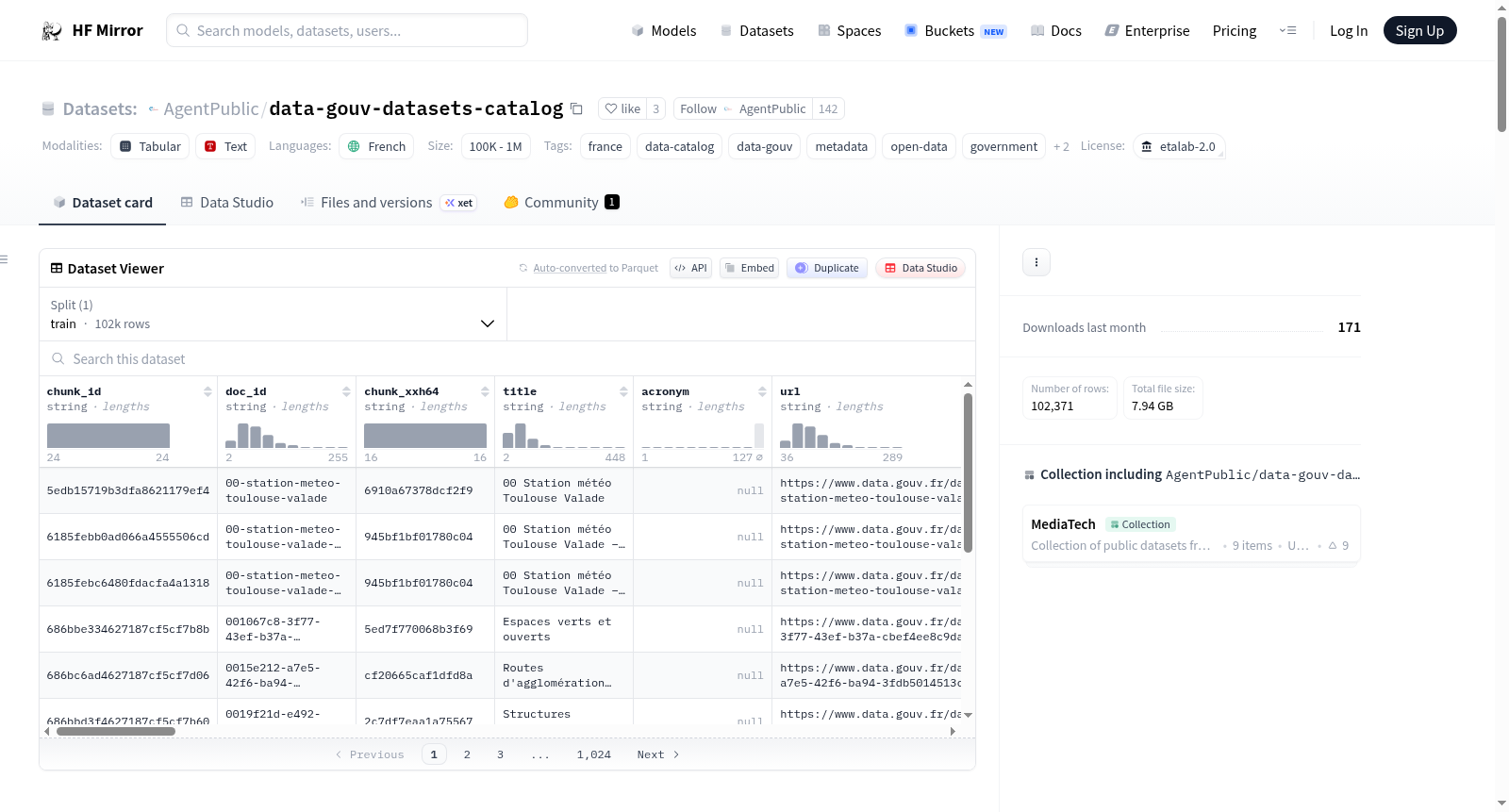Open Buckets in the navigation
Image resolution: width=1509 pixels, height=812 pixels.
[955, 31]
